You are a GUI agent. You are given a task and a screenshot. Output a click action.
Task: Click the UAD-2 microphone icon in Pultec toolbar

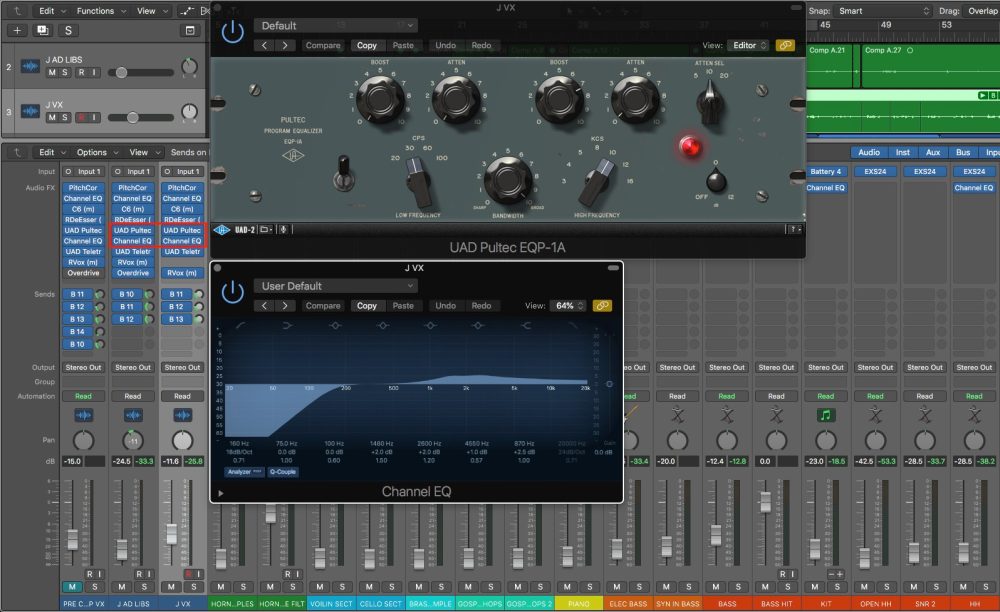click(x=284, y=229)
